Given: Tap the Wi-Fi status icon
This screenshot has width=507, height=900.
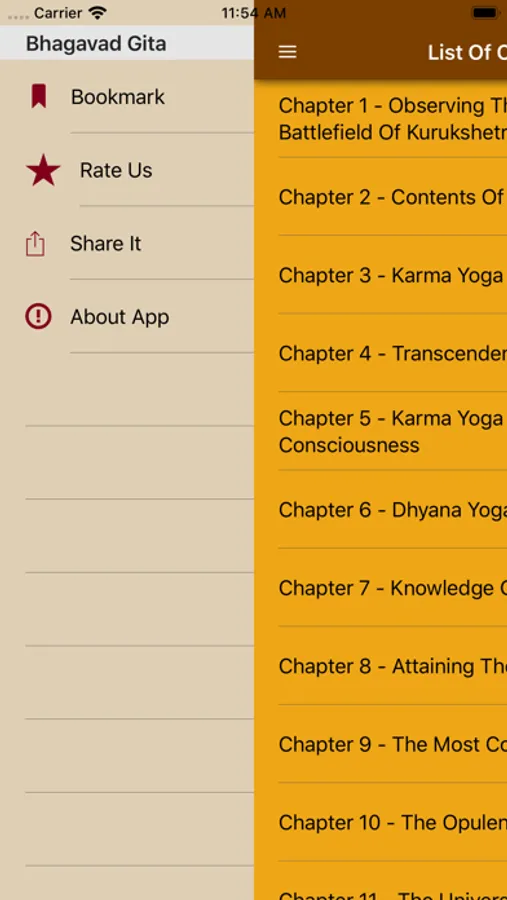Looking at the screenshot, I should 98,13.
